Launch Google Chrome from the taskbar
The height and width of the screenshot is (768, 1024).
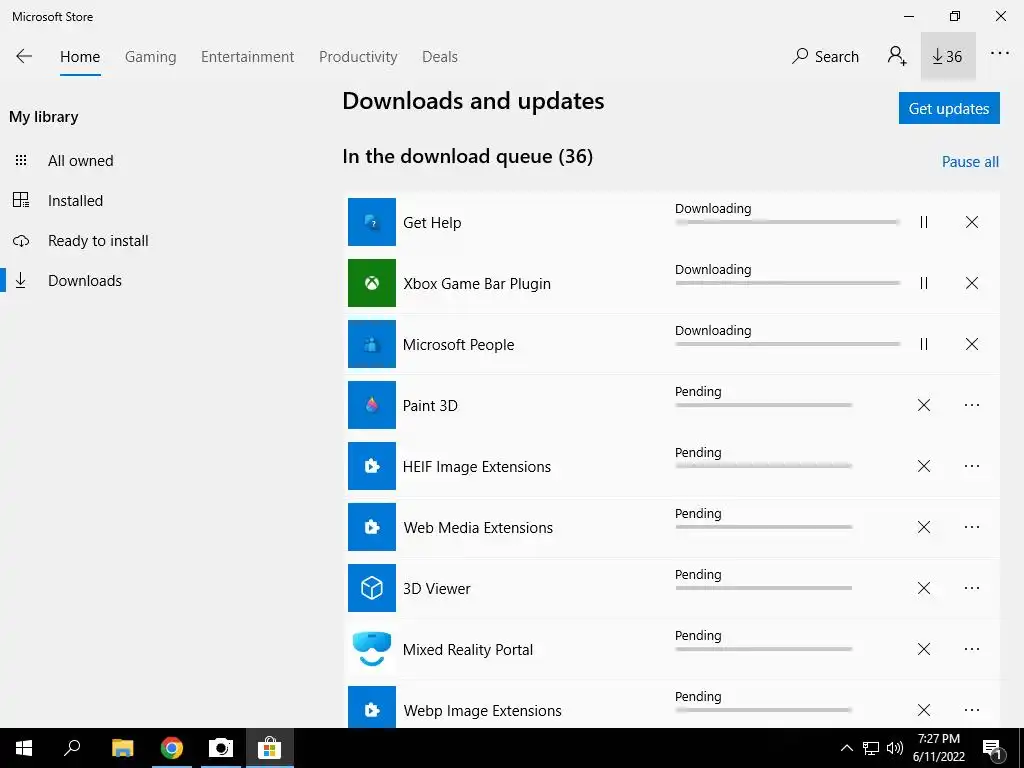pyautogui.click(x=172, y=747)
